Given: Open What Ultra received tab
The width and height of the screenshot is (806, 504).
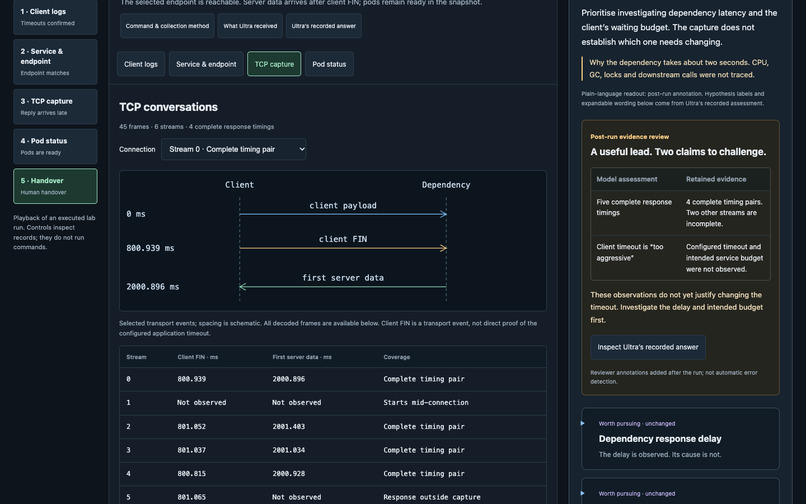Looking at the screenshot, I should 250,26.
